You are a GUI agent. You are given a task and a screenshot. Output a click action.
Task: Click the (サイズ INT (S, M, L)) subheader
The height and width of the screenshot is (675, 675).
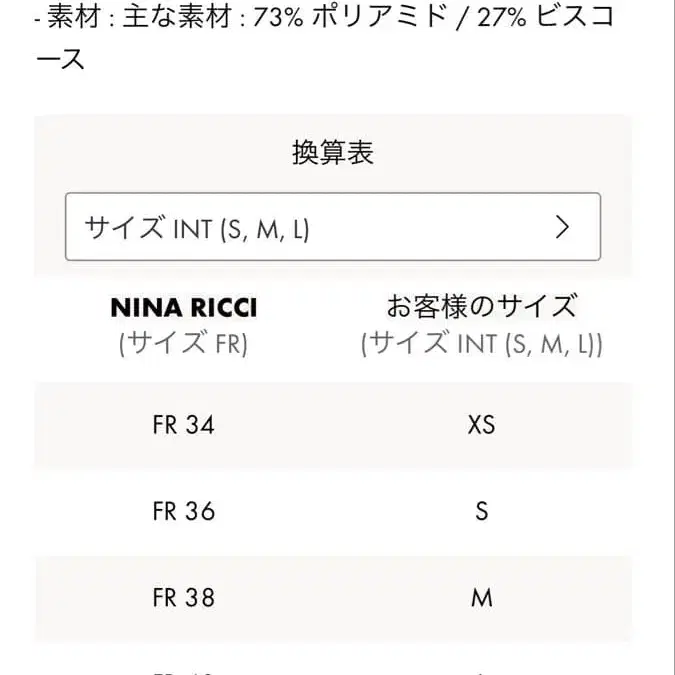pos(482,343)
